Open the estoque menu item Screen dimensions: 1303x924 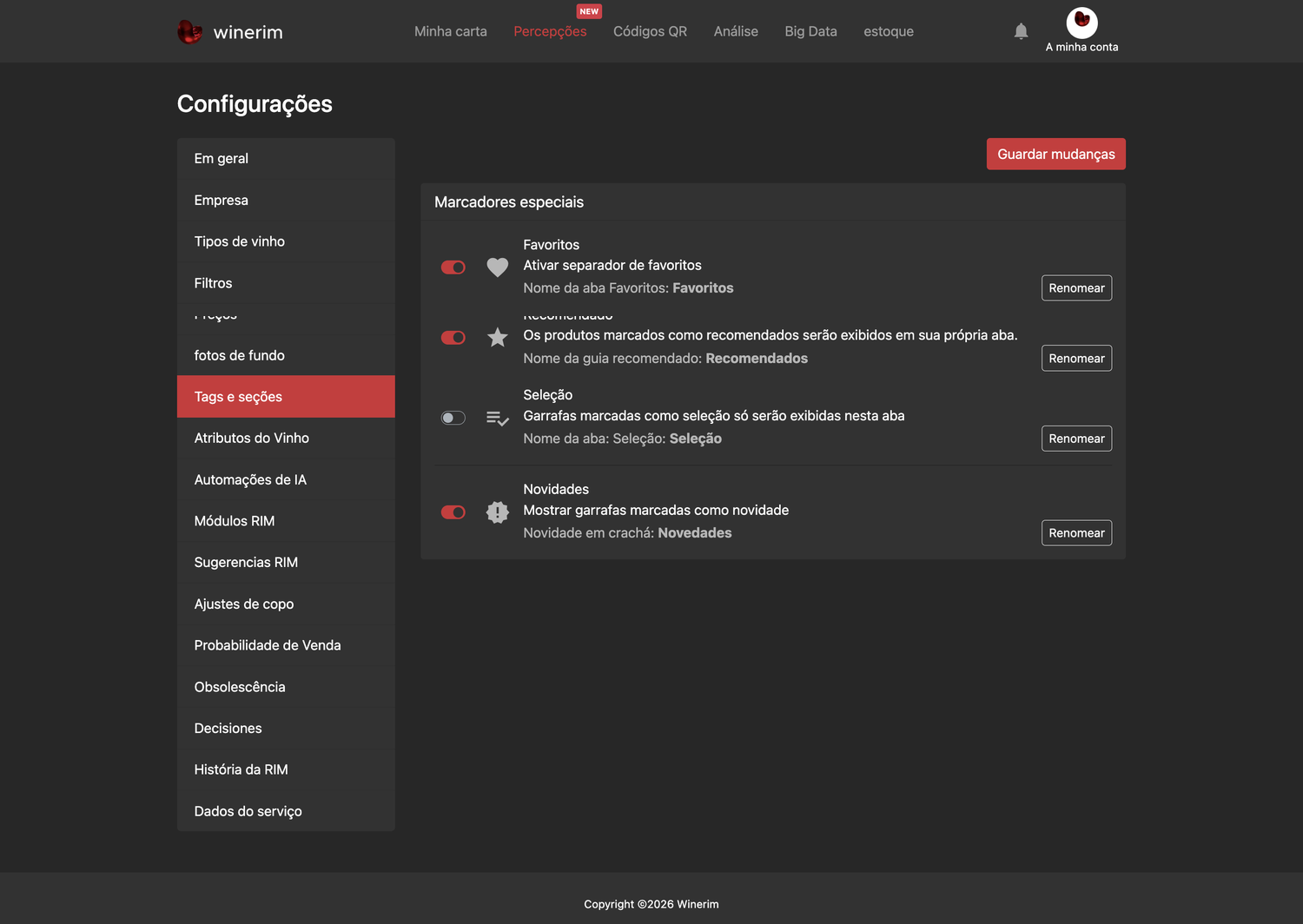tap(889, 31)
